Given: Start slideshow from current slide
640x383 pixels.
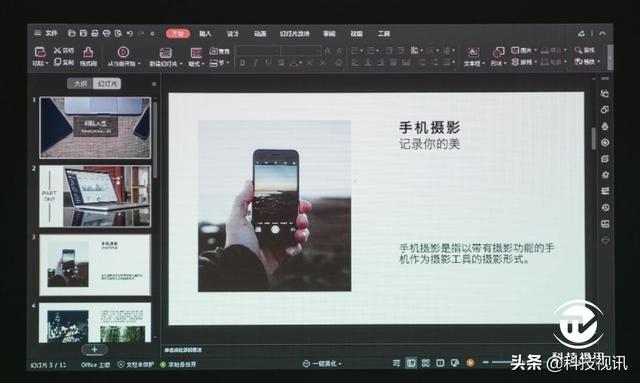Looking at the screenshot, I should 123,52.
